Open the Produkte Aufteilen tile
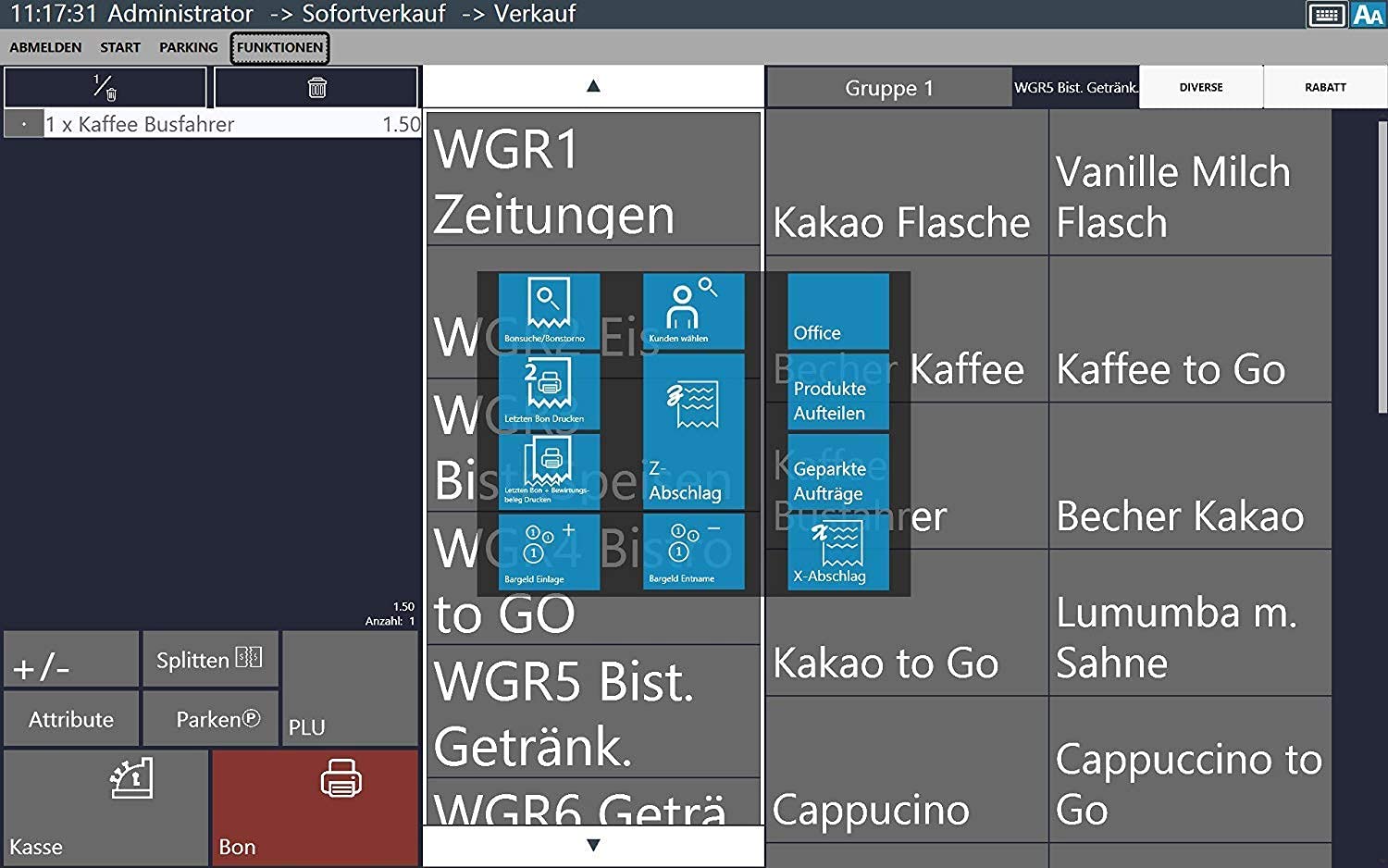The width and height of the screenshot is (1388, 868). (838, 391)
